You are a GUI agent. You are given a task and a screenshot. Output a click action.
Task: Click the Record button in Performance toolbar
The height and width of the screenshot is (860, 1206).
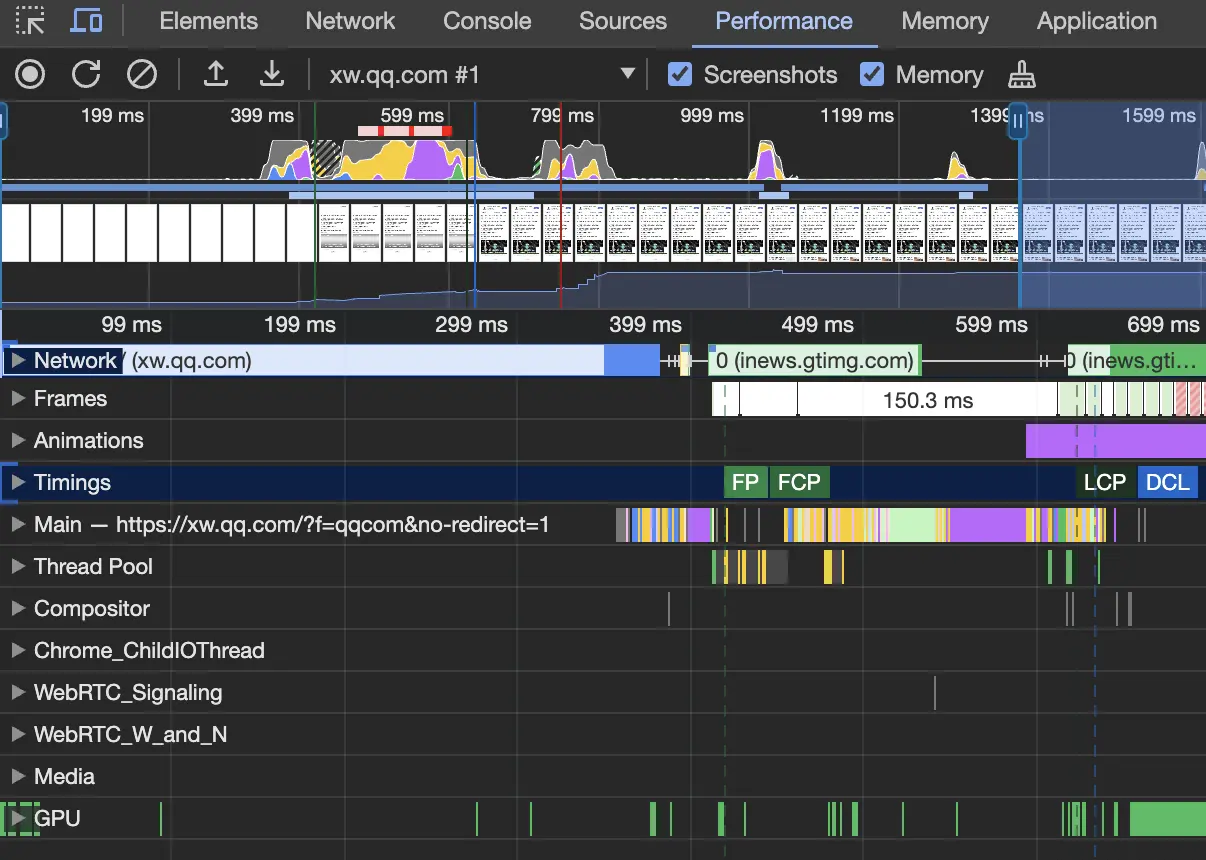[30, 74]
